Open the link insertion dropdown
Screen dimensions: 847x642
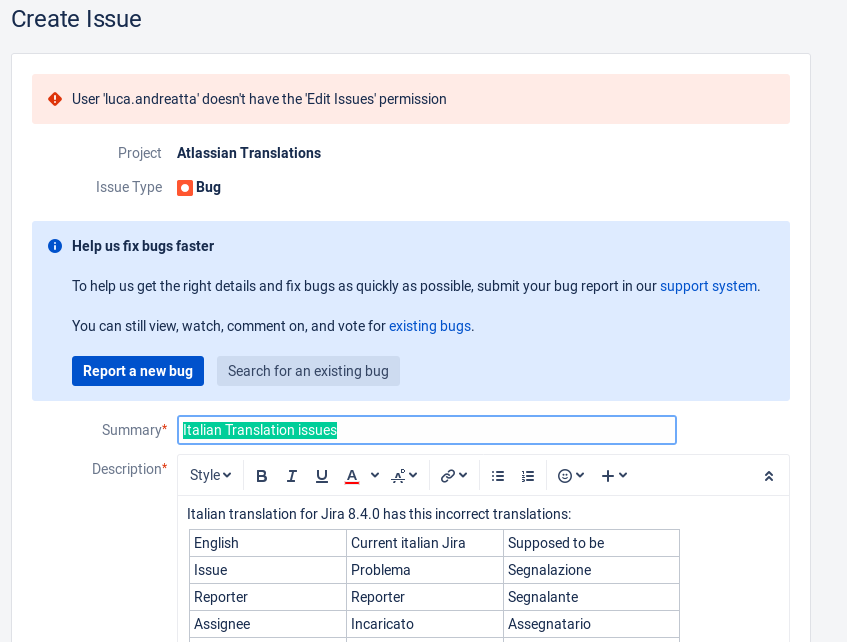[454, 476]
